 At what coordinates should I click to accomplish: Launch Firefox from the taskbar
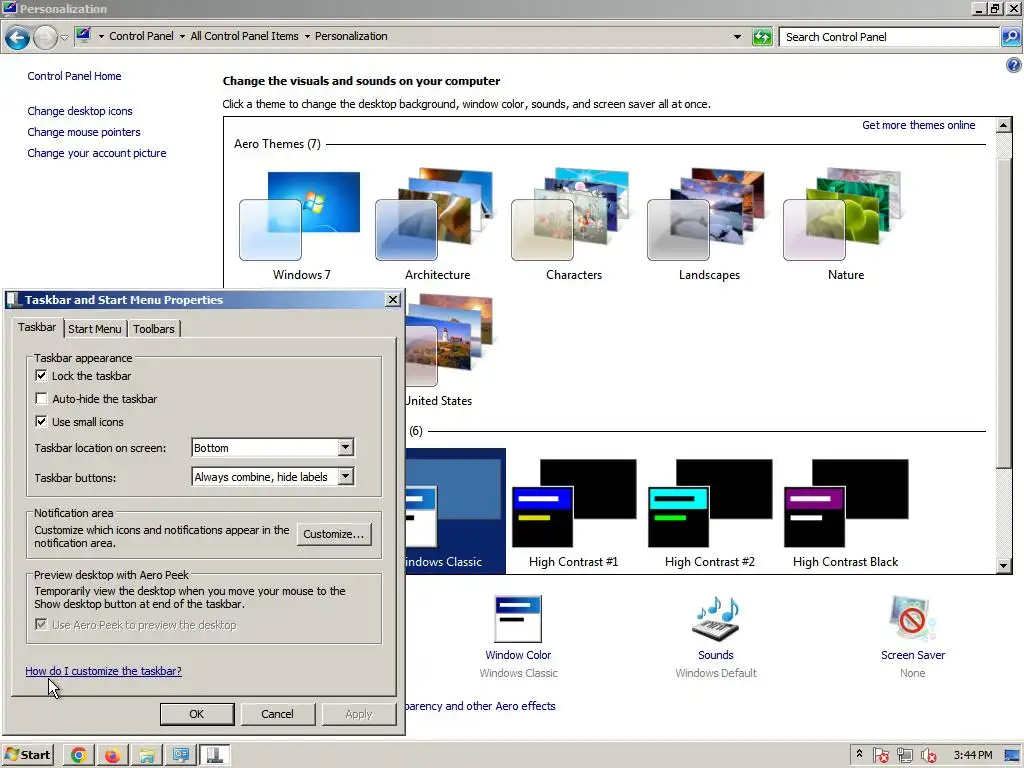(x=112, y=756)
